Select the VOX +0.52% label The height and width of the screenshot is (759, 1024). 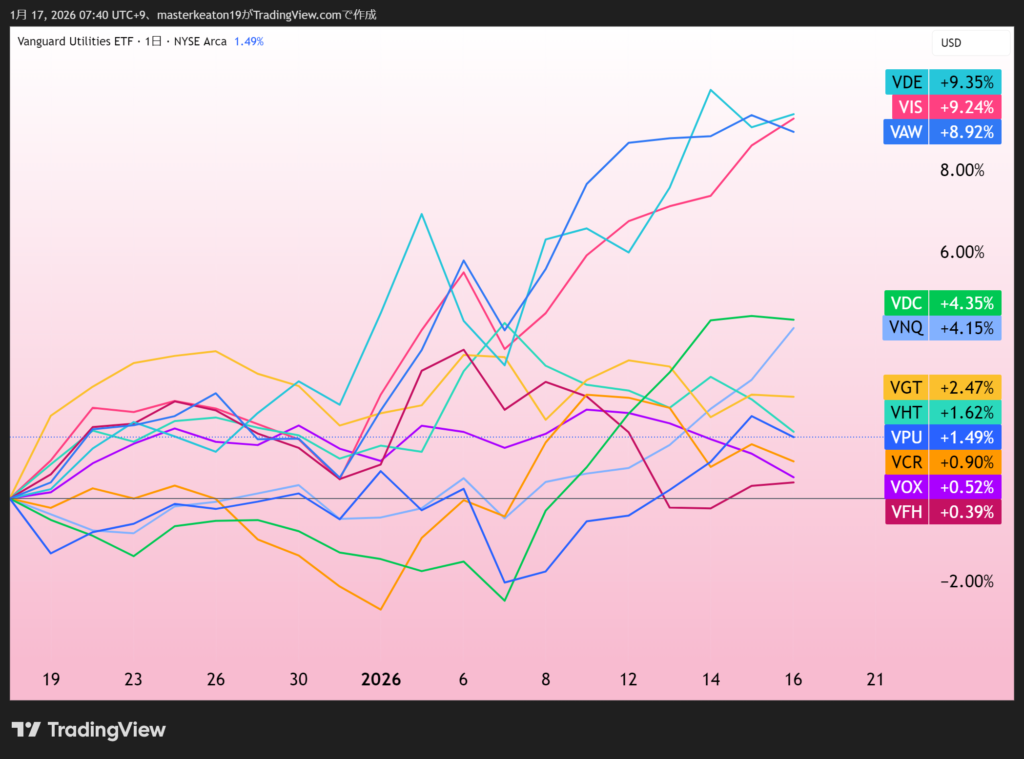tap(943, 487)
